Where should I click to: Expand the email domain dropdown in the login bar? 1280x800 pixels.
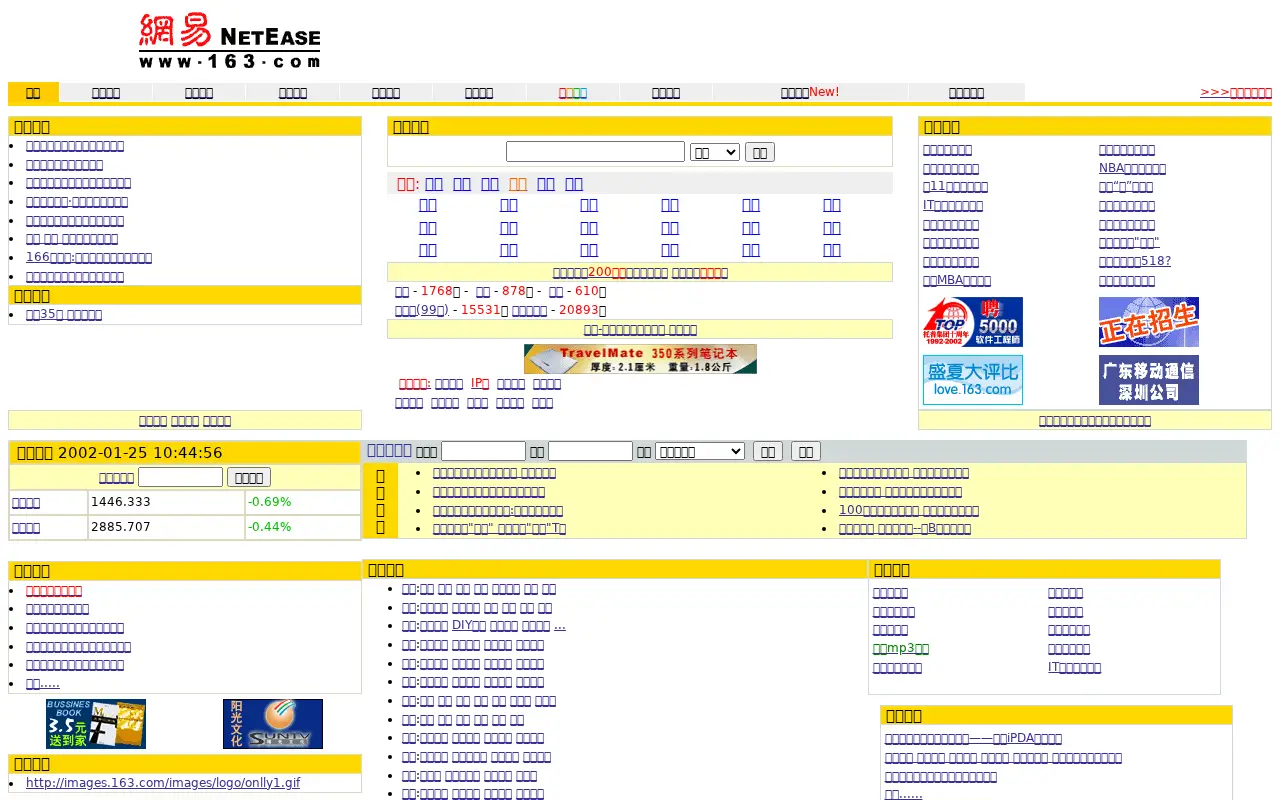pyautogui.click(x=700, y=451)
